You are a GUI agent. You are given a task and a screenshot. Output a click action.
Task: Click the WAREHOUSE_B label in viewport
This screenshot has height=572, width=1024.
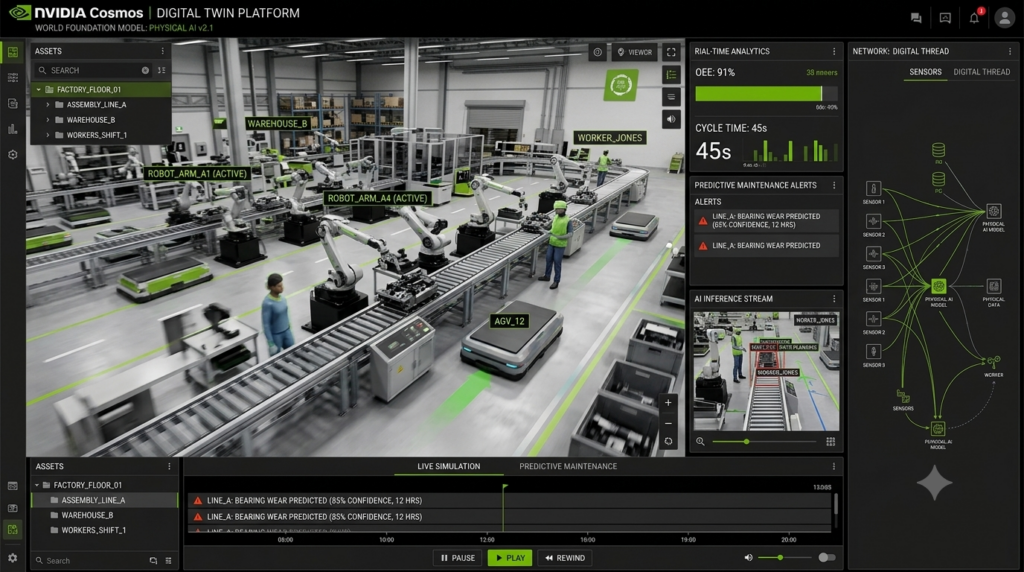277,123
